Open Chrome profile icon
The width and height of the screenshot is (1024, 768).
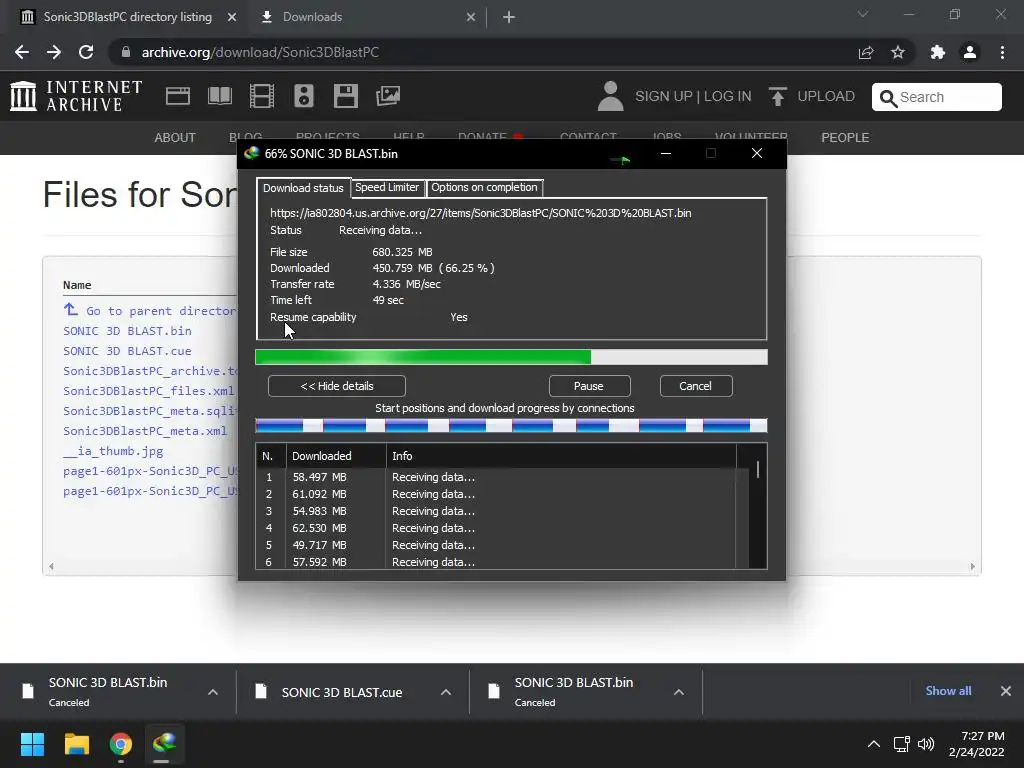point(970,52)
